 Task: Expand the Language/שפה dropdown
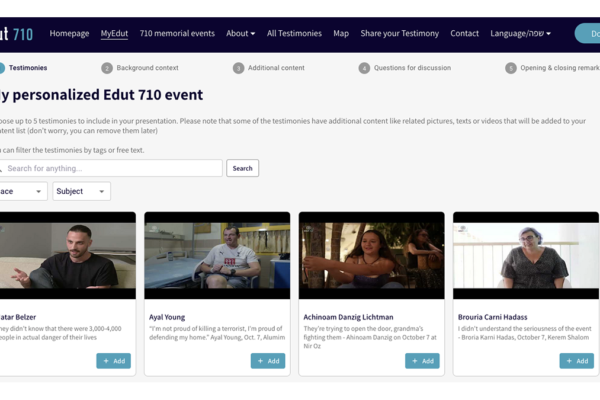coord(520,34)
